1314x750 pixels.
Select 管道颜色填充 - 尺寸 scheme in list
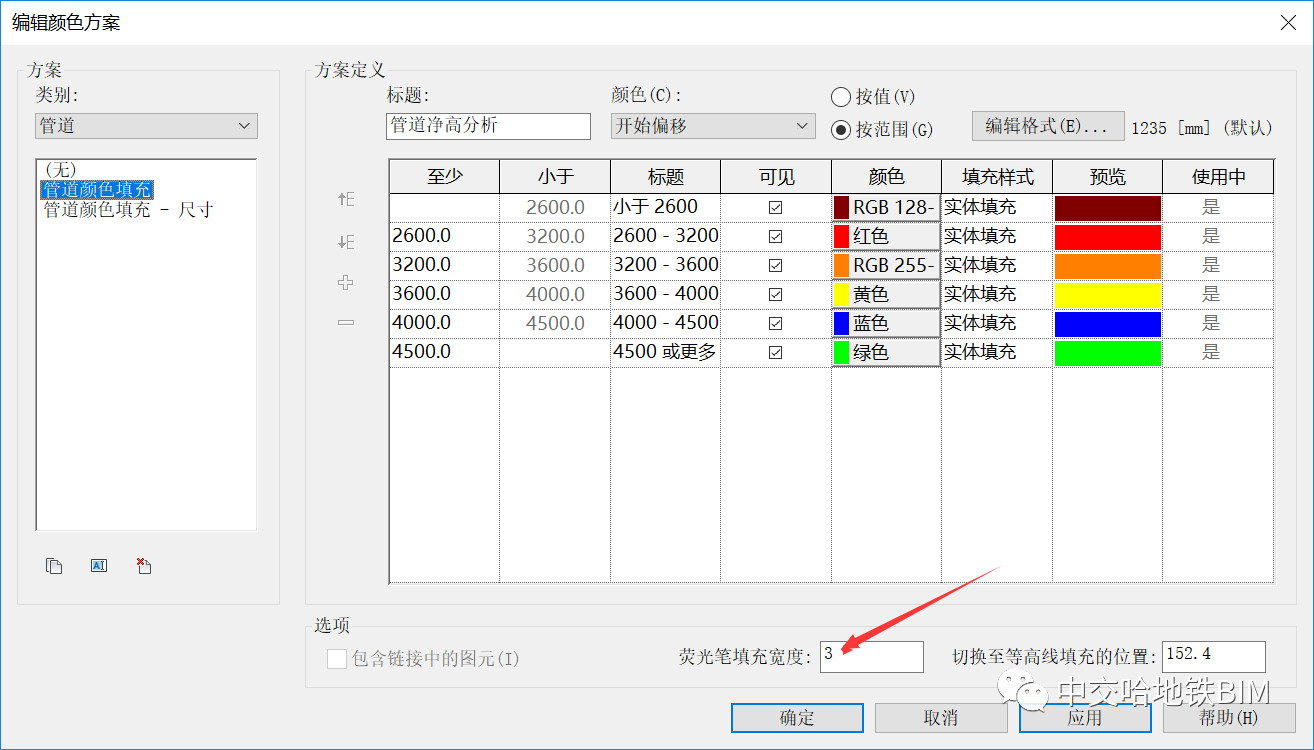[127, 210]
